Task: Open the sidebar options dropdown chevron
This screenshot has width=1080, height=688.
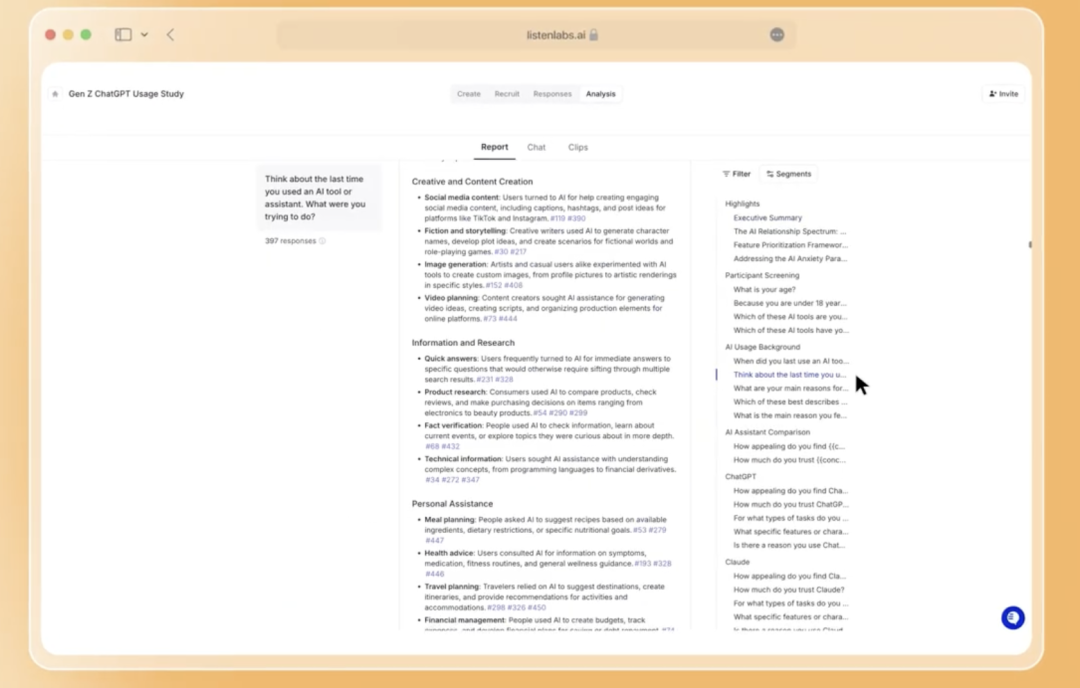Action: click(x=144, y=35)
